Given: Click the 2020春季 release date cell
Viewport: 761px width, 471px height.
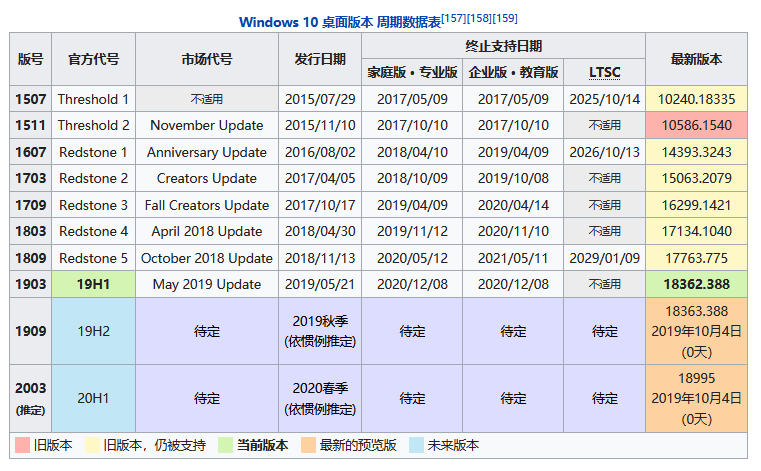Looking at the screenshot, I should 320,398.
